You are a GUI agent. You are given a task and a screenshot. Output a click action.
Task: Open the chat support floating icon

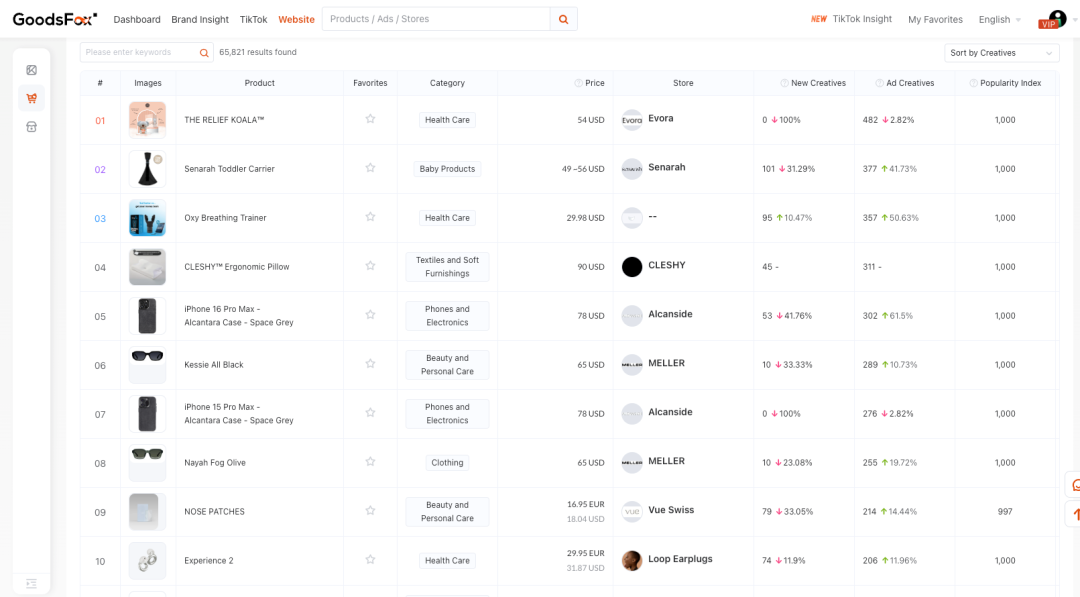click(1074, 485)
